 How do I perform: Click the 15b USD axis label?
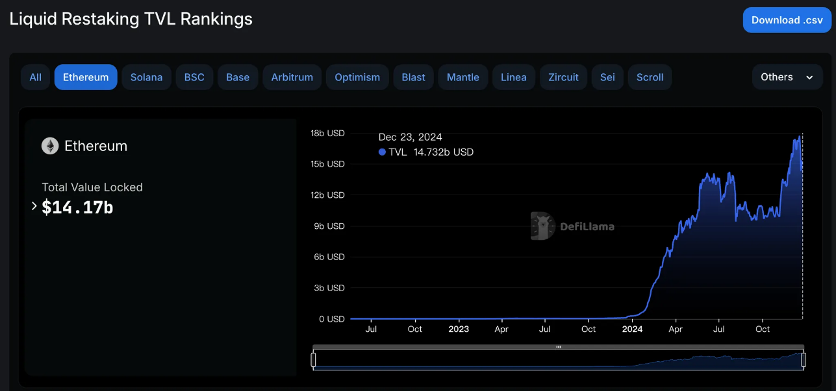pos(328,164)
